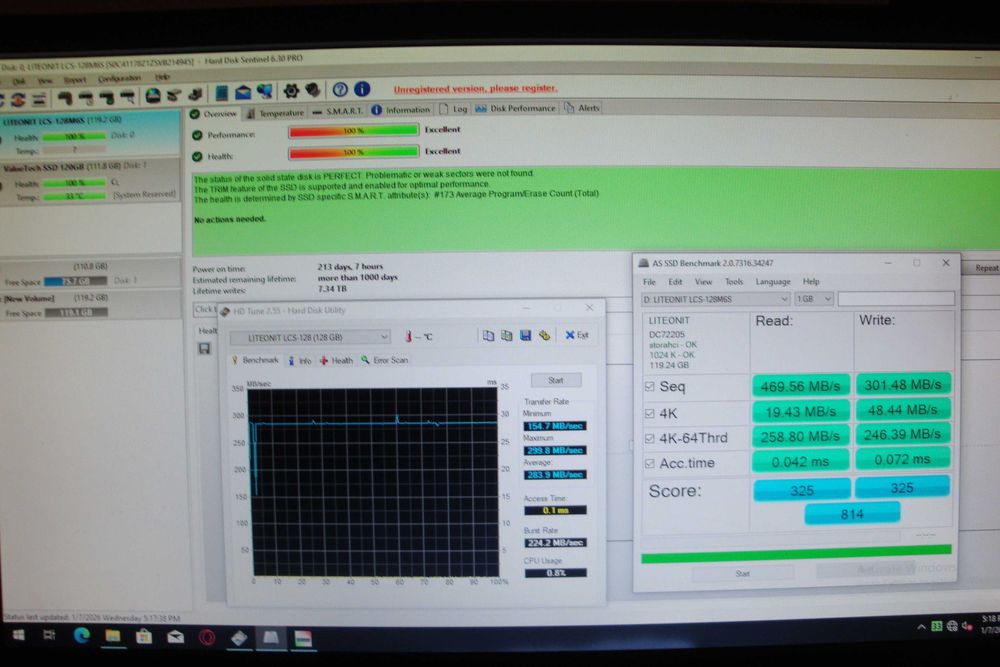Open the Report menu in Hard Disk Sentinel
Image resolution: width=1000 pixels, height=667 pixels.
(x=75, y=80)
